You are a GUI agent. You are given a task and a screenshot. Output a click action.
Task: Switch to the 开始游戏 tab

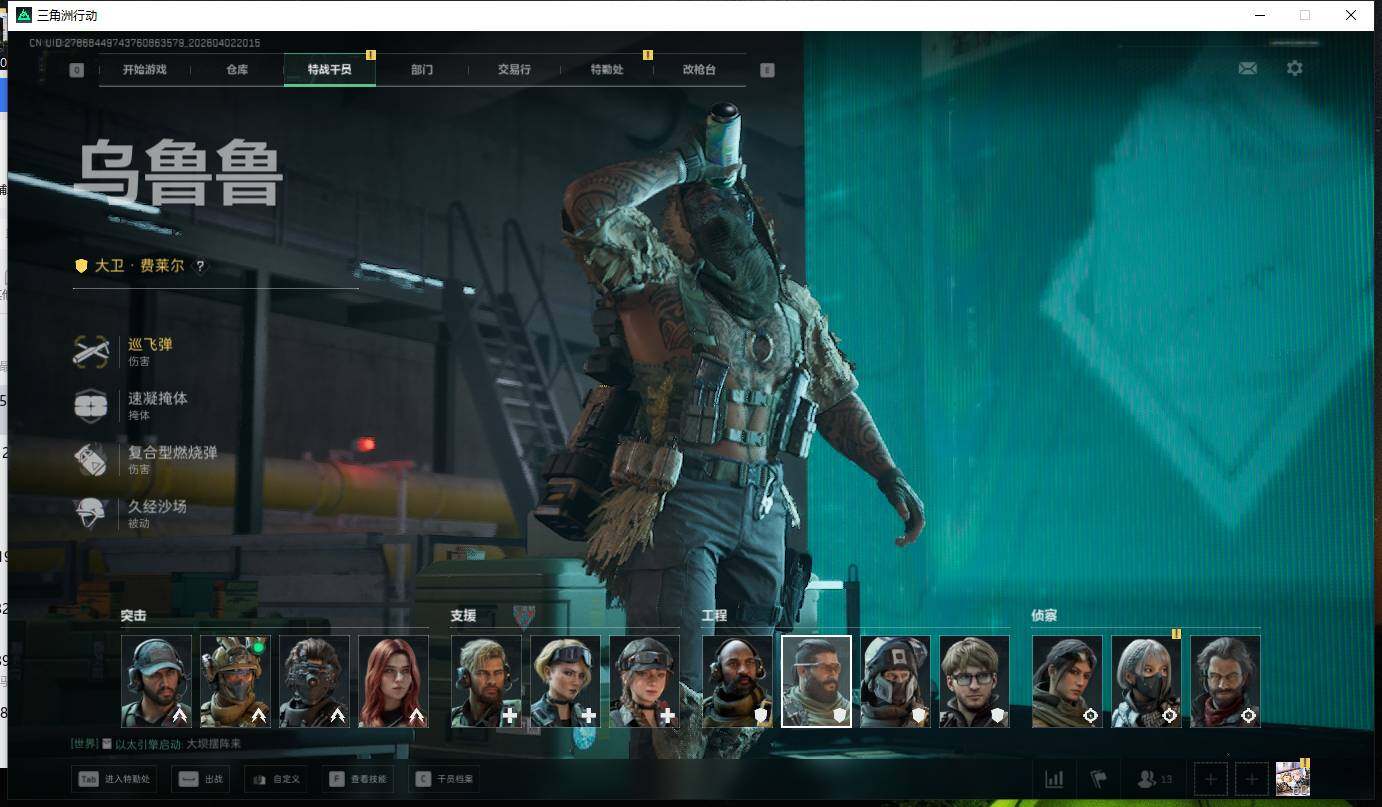[145, 70]
